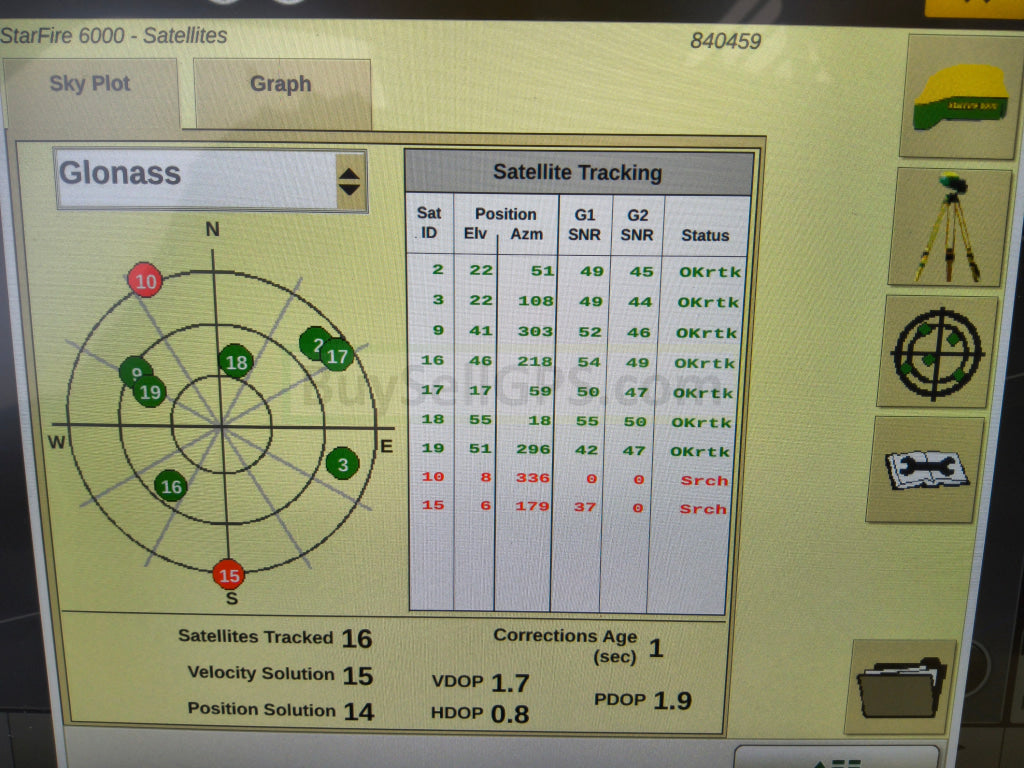Screen dimensions: 1024x768
Task: Click green satellite 18 marker
Action: tap(236, 363)
